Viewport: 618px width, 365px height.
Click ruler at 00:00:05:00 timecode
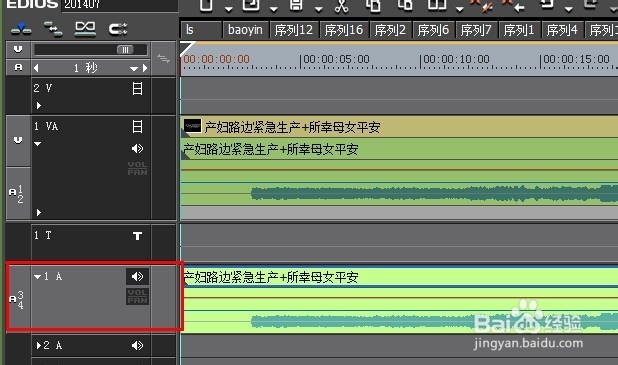tap(336, 60)
